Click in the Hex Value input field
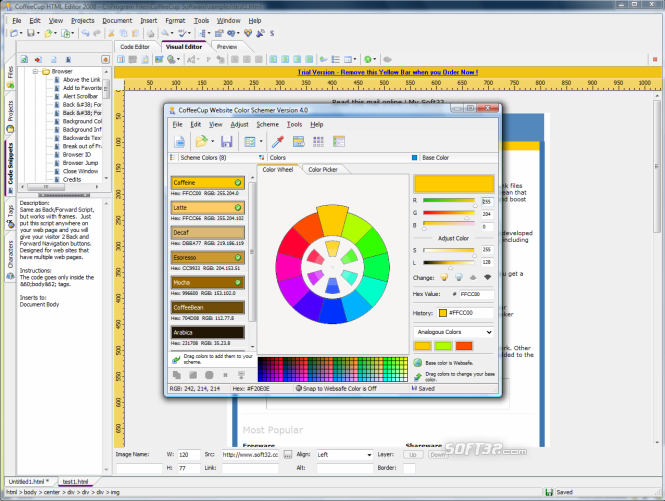This screenshot has width=665, height=501. point(477,294)
